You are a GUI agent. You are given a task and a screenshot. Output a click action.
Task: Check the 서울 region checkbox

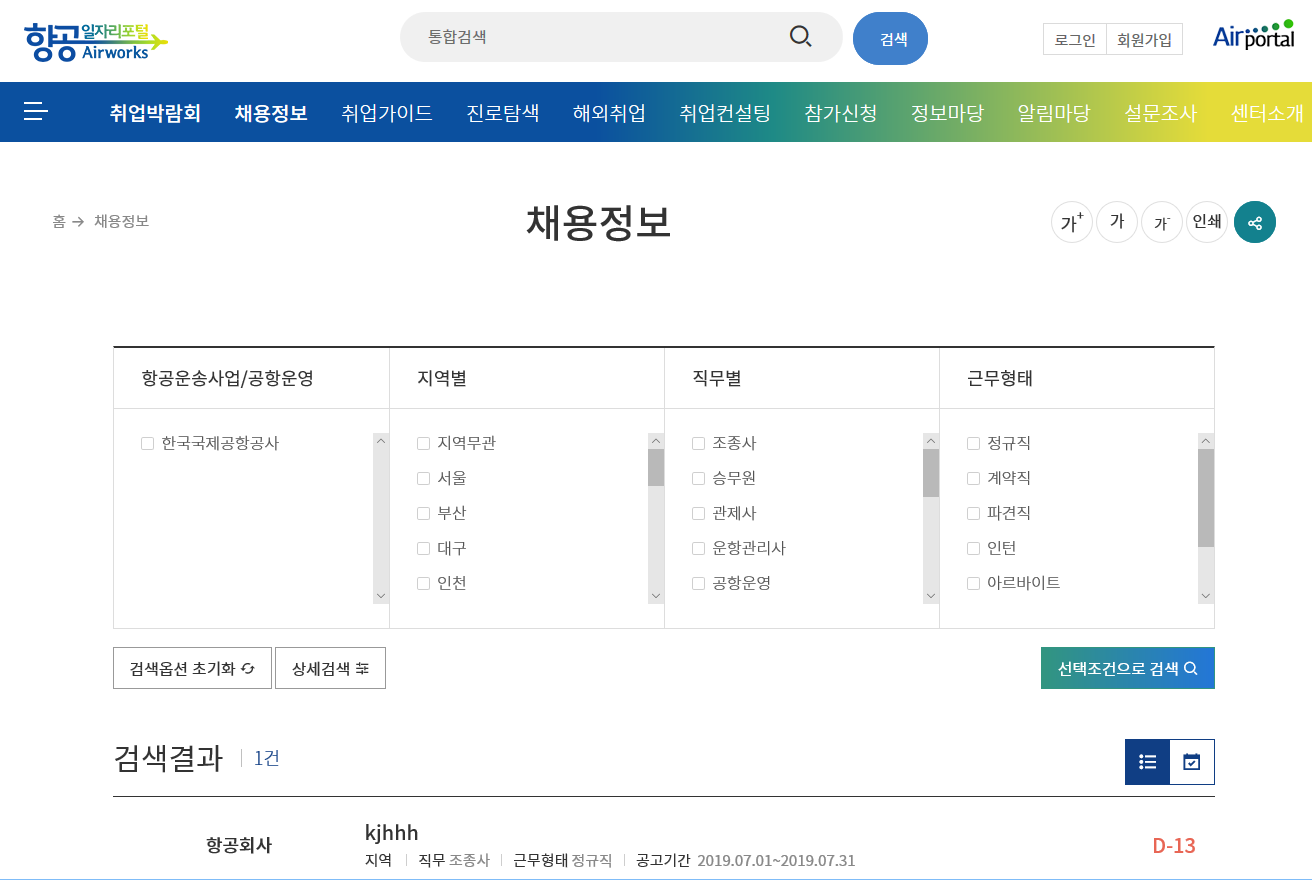423,478
